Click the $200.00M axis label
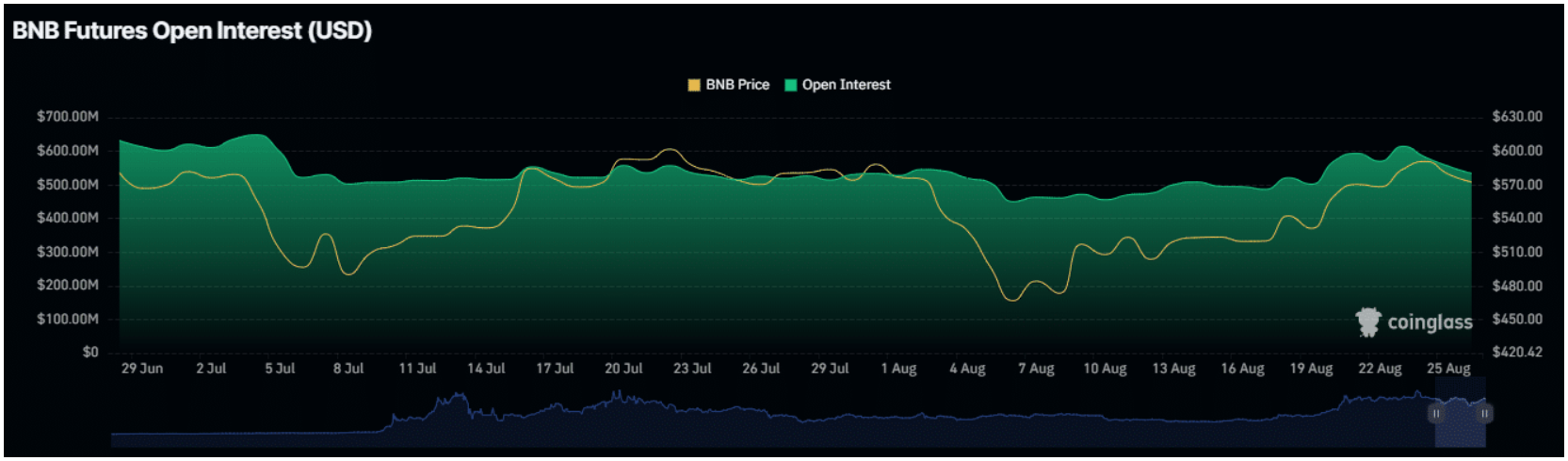The height and width of the screenshot is (461, 1568). (x=68, y=286)
